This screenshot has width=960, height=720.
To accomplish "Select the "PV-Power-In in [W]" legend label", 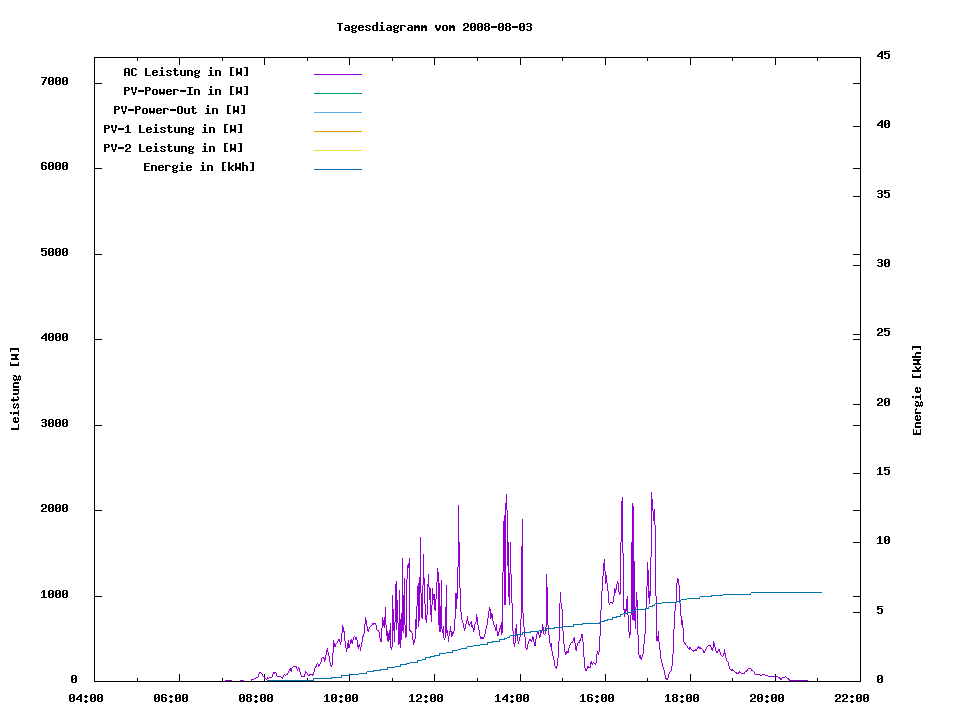I will tap(186, 91).
